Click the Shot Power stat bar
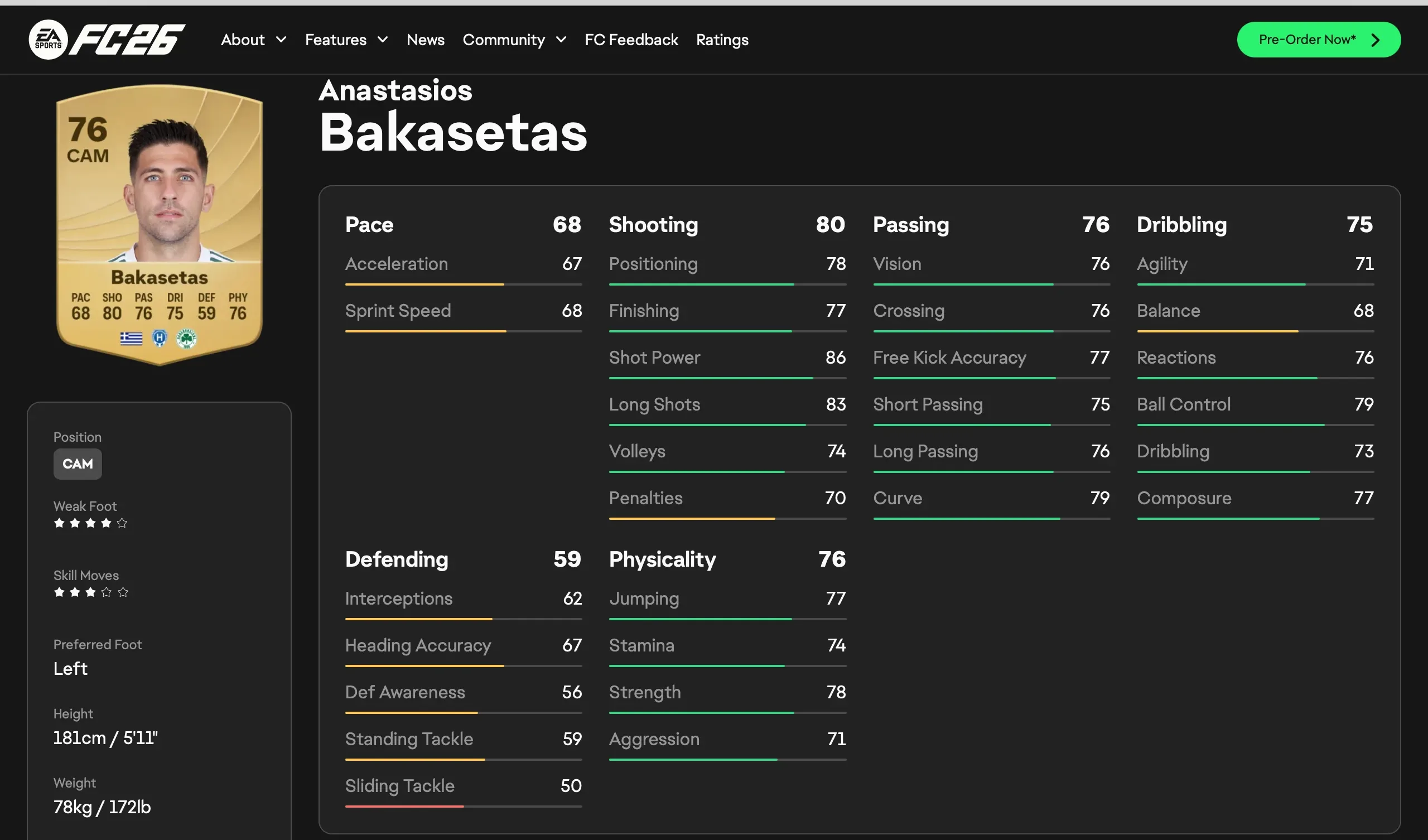The image size is (1428, 840). tap(727, 378)
